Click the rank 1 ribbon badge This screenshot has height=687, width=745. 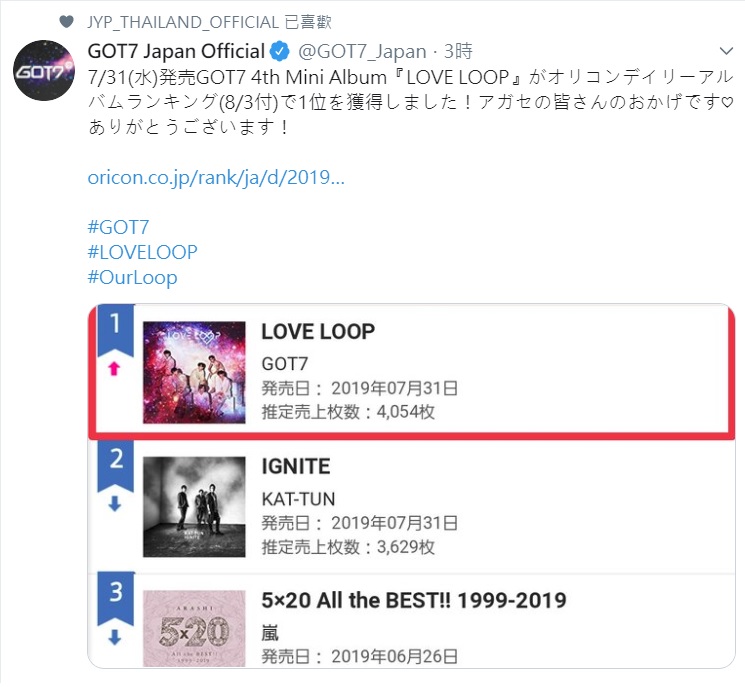[x=114, y=326]
